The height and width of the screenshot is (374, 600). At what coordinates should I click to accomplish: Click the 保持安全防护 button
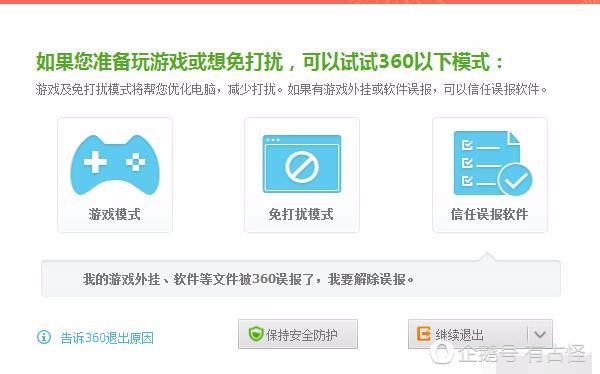click(x=298, y=334)
